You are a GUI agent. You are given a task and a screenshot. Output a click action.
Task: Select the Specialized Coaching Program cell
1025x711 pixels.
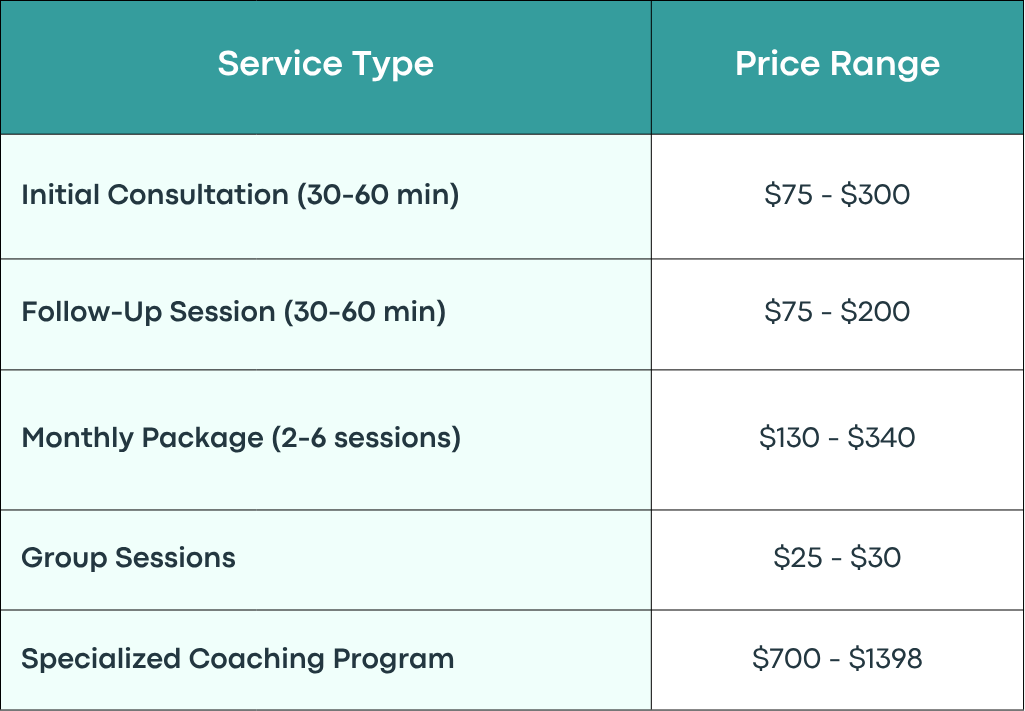coord(326,660)
